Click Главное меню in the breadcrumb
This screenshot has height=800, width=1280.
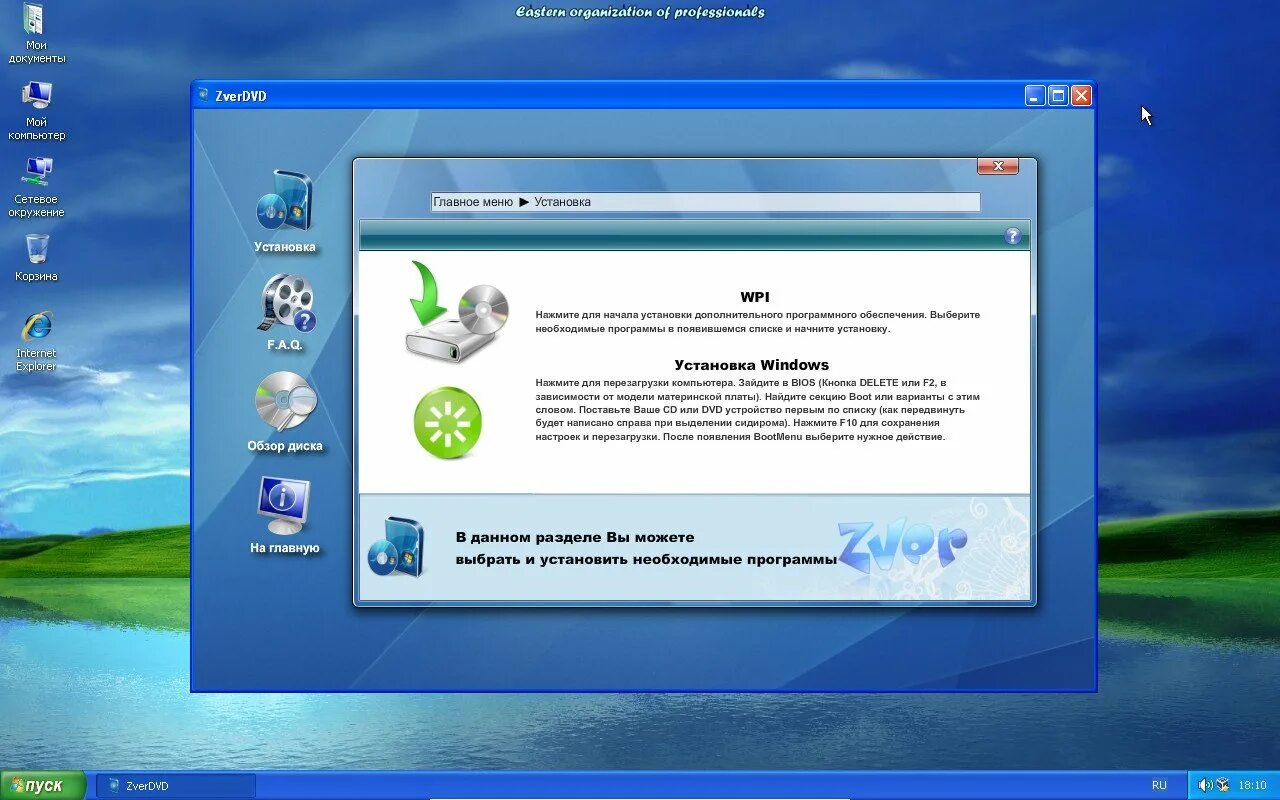pos(473,202)
